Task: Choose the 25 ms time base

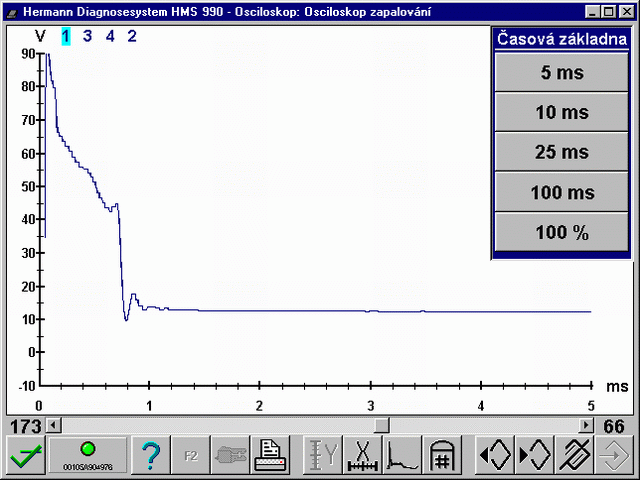Action: pyautogui.click(x=561, y=152)
